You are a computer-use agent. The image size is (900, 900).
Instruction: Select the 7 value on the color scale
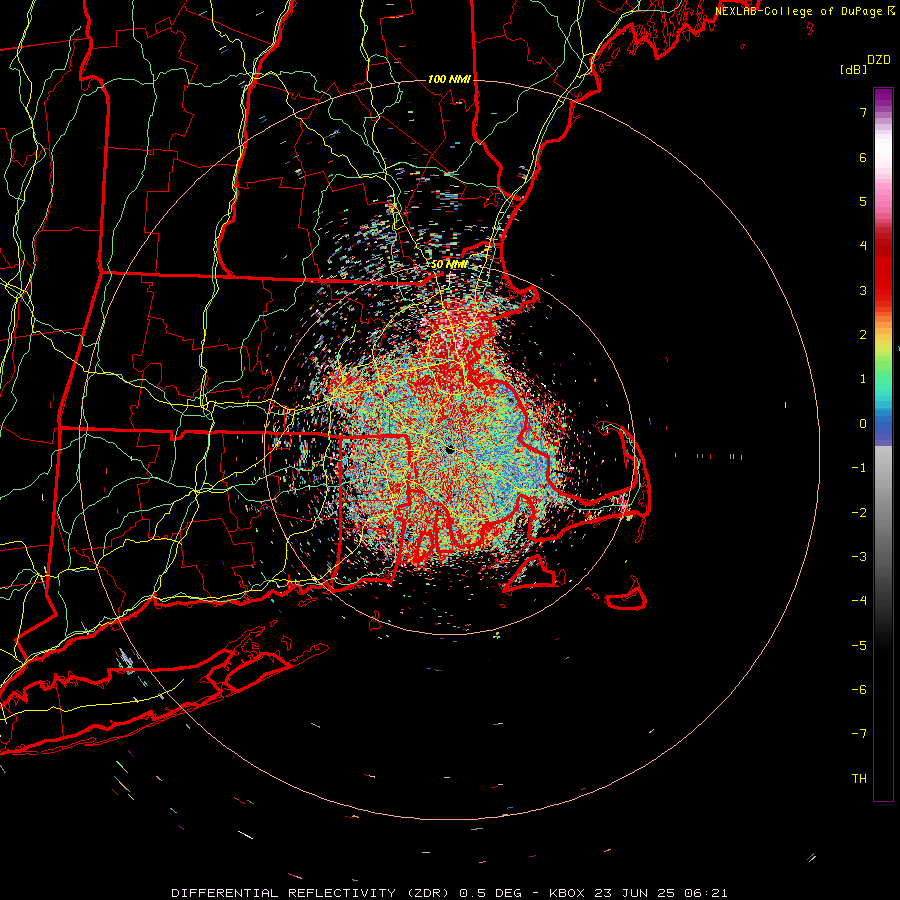pyautogui.click(x=863, y=112)
